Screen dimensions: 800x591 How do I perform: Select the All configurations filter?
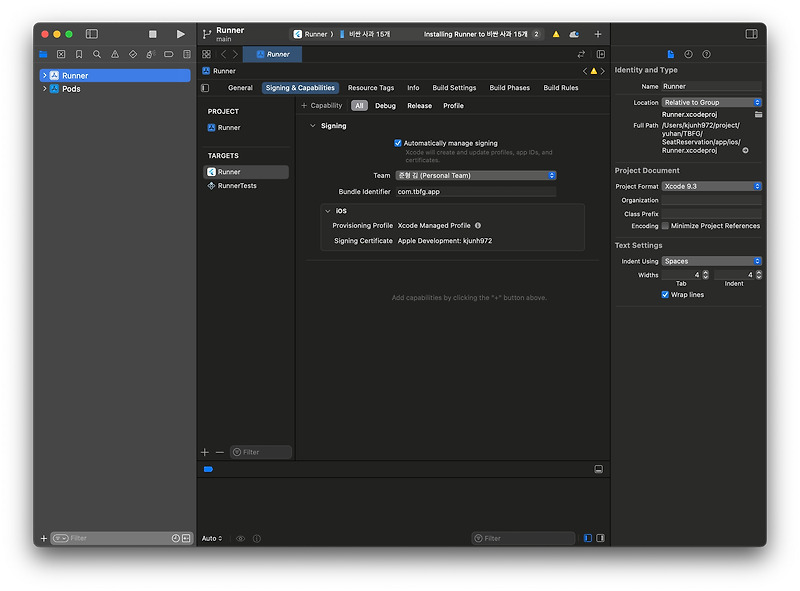[x=359, y=106]
